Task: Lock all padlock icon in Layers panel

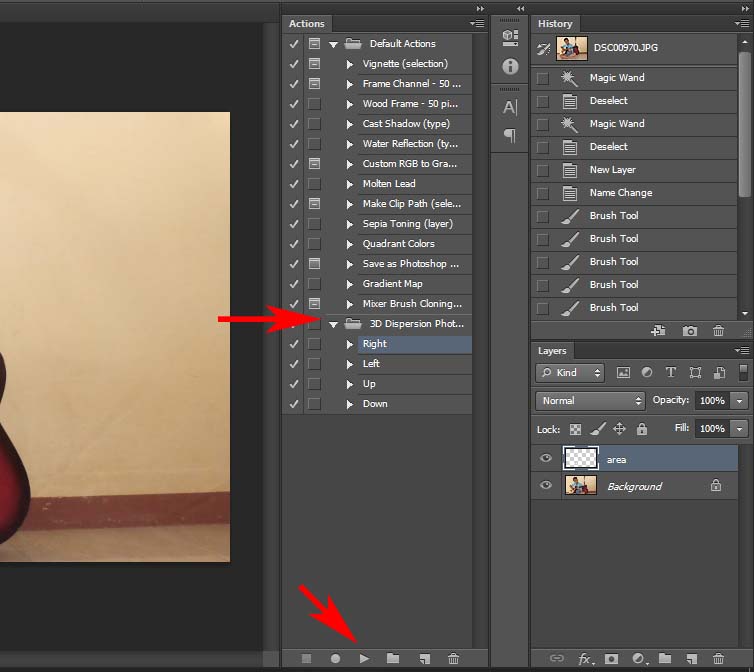Action: tap(641, 429)
